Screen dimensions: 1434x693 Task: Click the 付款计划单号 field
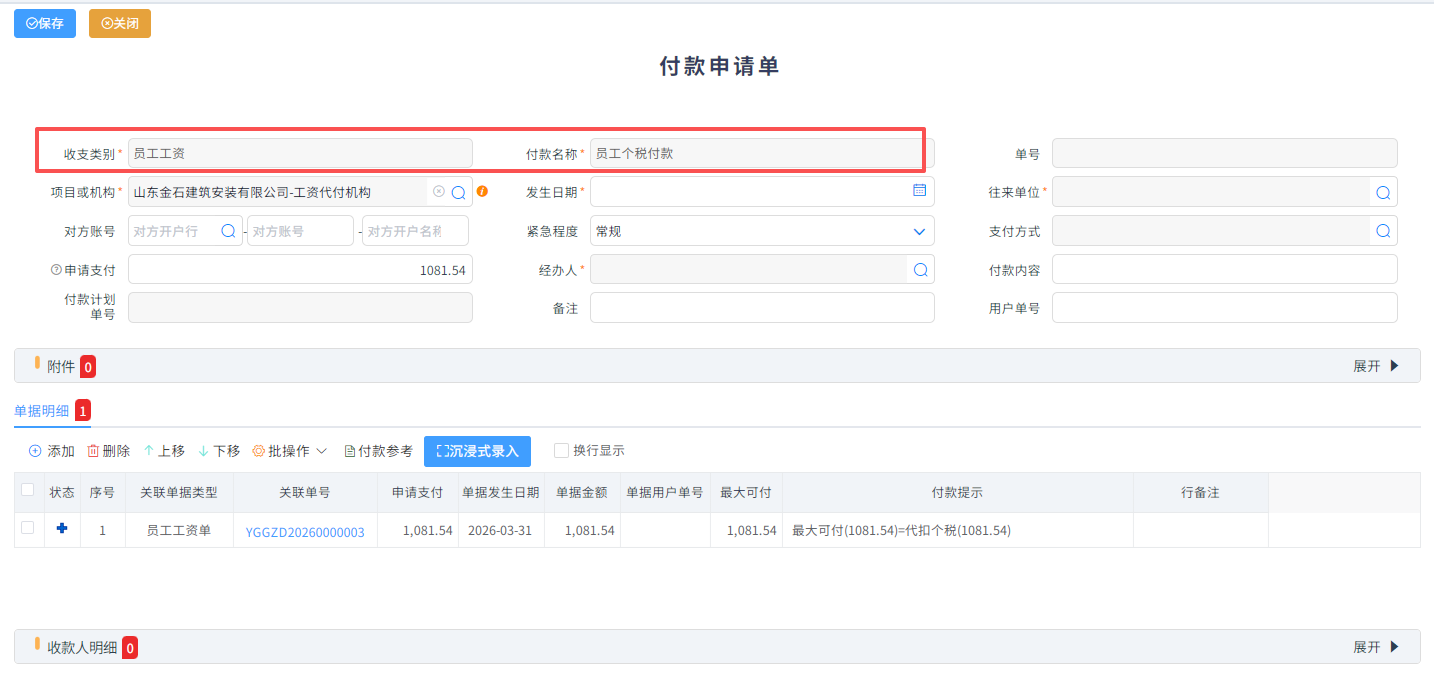(300, 307)
